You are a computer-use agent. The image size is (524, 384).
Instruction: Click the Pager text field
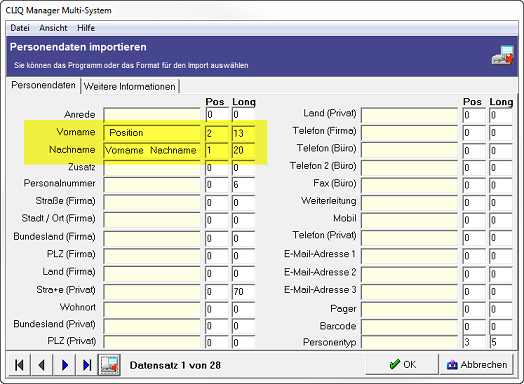(x=409, y=309)
